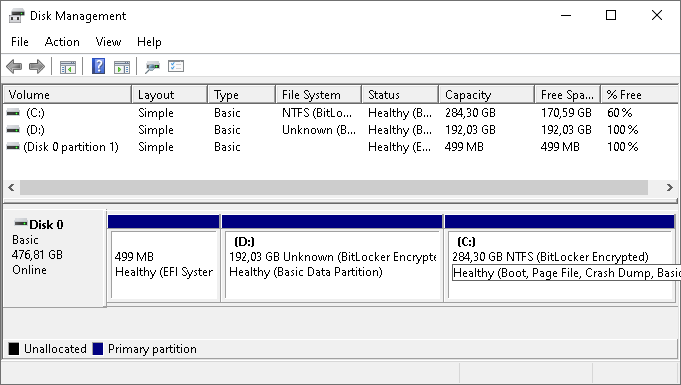This screenshot has width=681, height=385.
Task: Sort by the % Free column header
Action: 639,95
